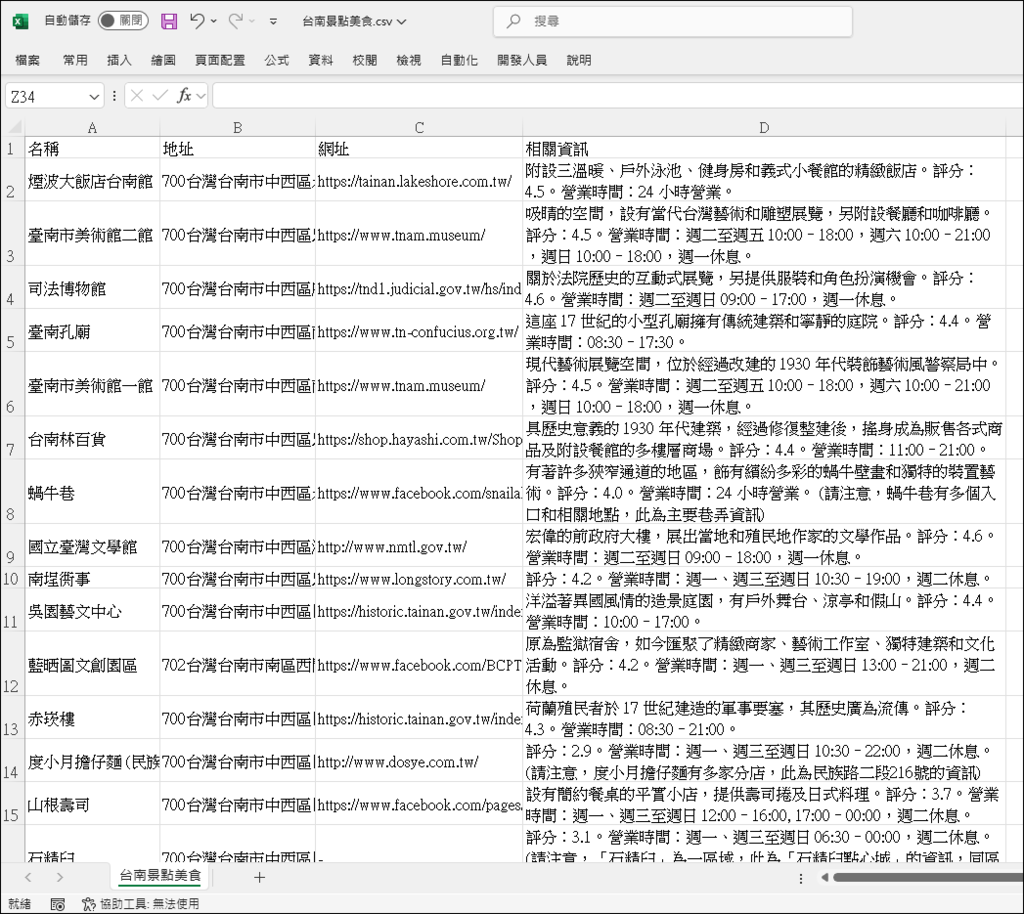Switch to the 校閱 ribbon tab
The width and height of the screenshot is (1024, 914).
coord(365,60)
